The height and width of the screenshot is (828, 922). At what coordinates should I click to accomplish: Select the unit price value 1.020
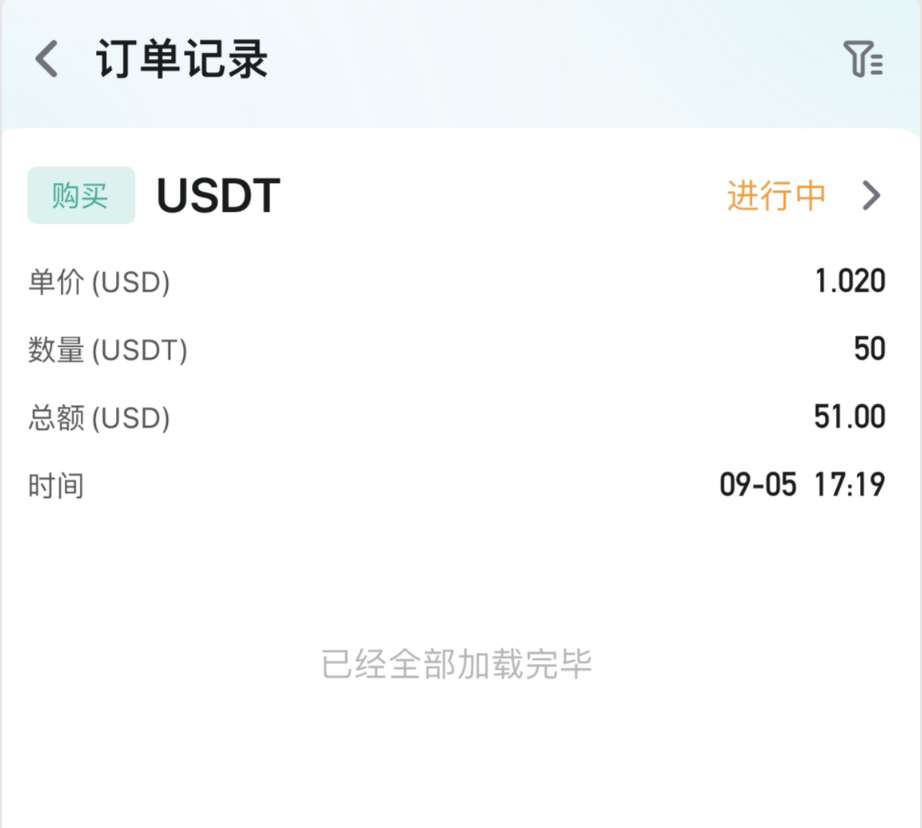click(850, 281)
